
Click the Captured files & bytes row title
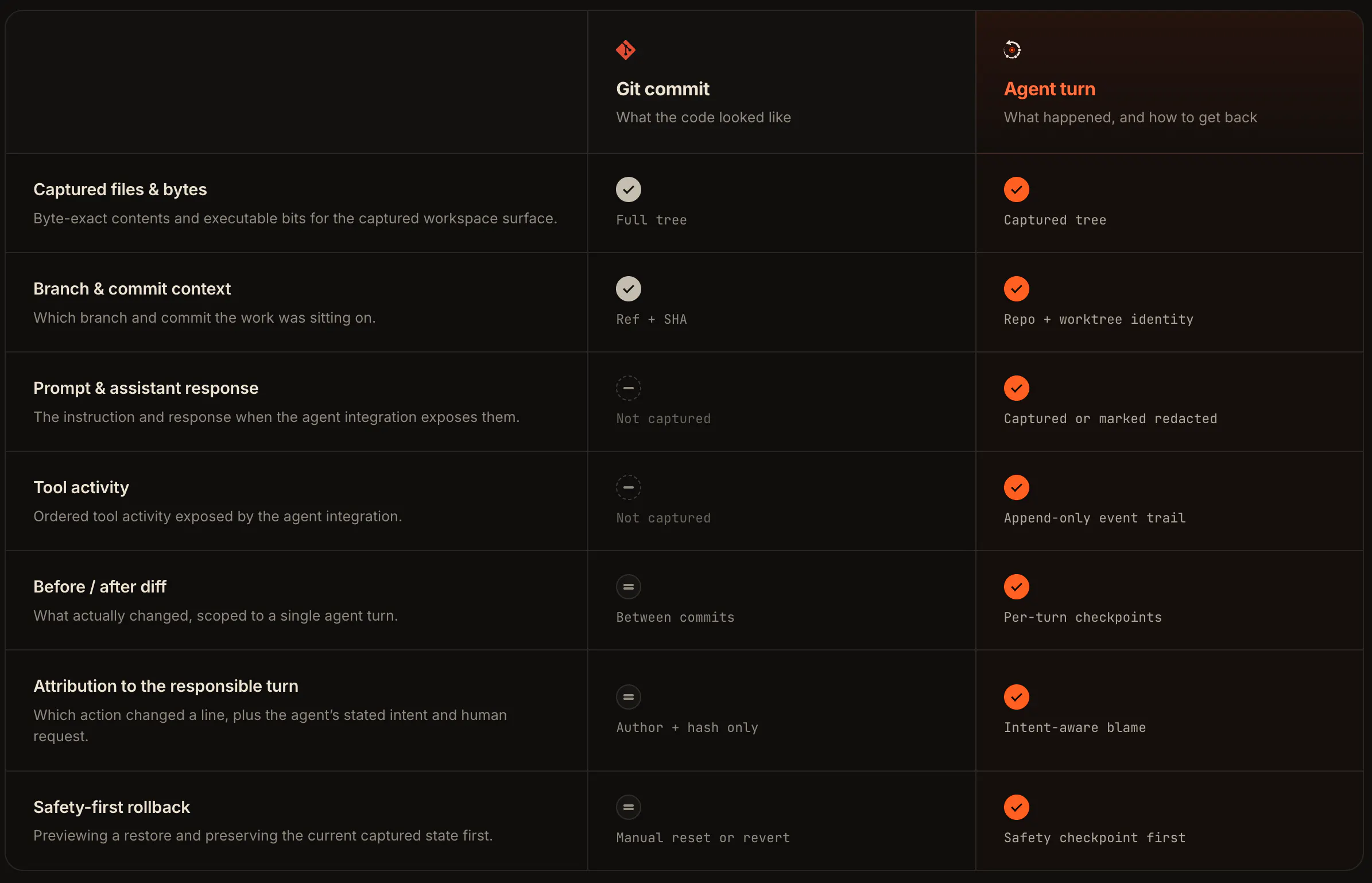coord(120,189)
